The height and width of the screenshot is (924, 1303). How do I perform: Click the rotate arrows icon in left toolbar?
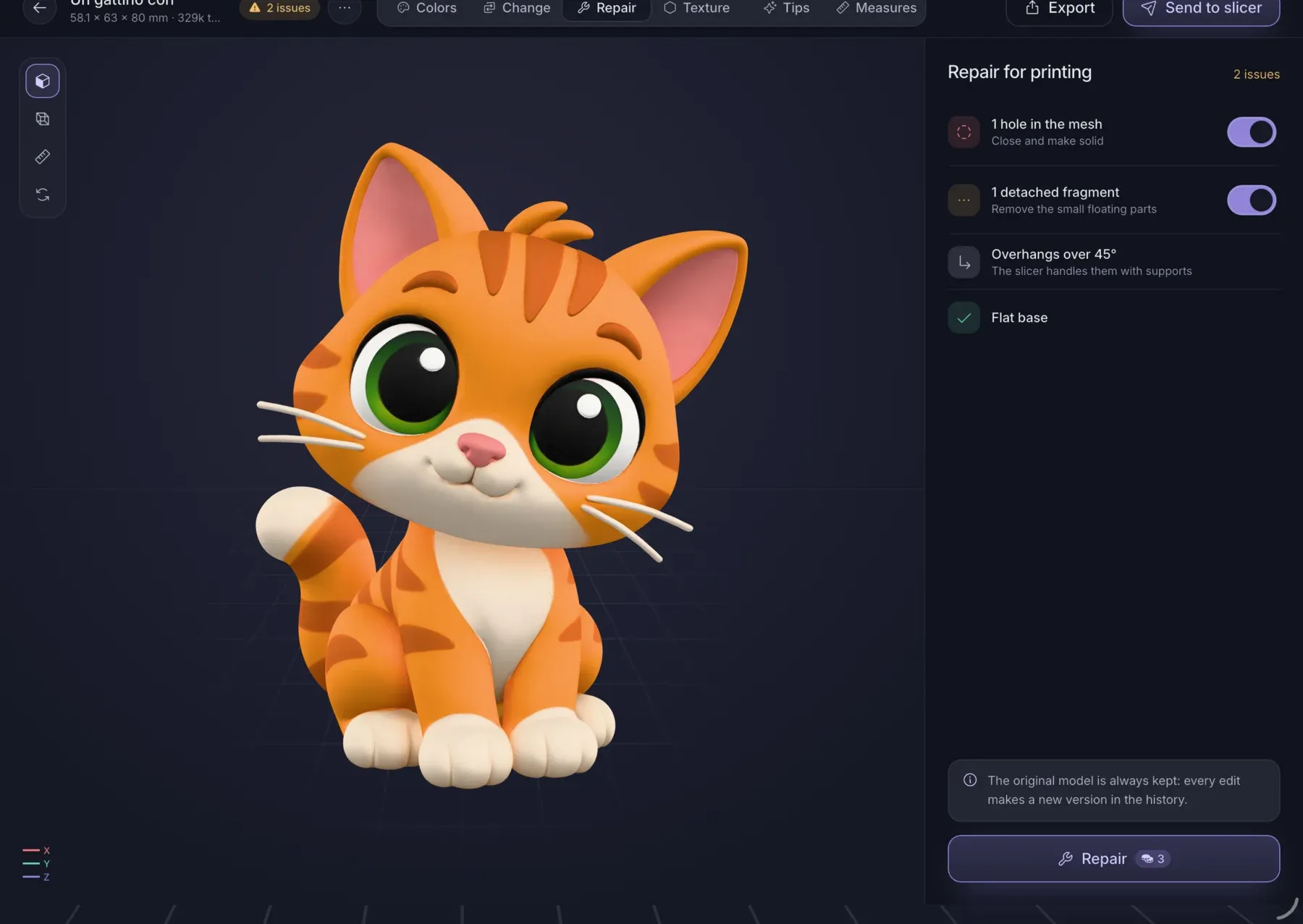[43, 195]
